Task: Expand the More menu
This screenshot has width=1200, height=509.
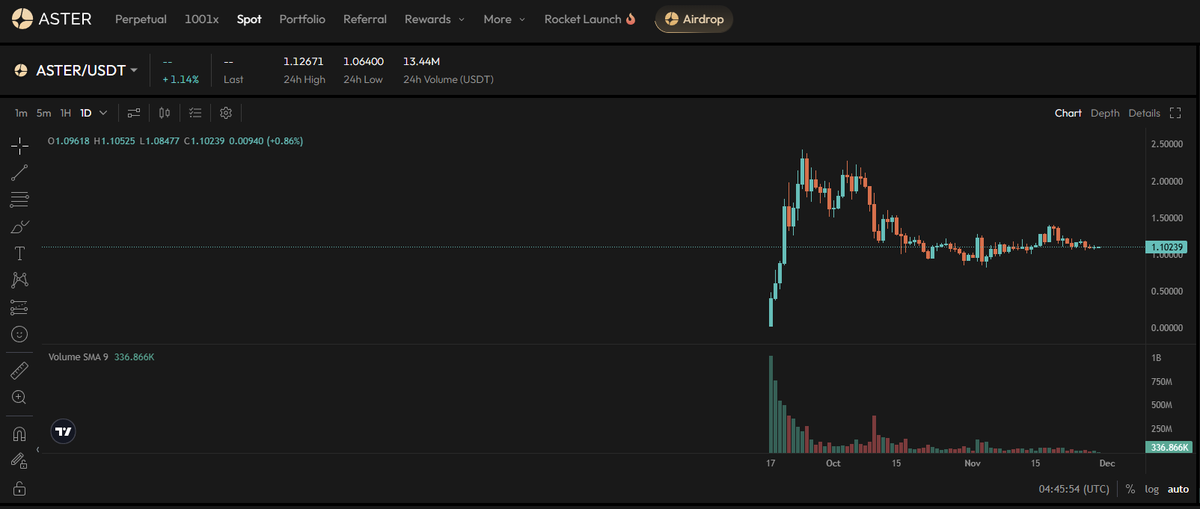Action: tap(504, 19)
